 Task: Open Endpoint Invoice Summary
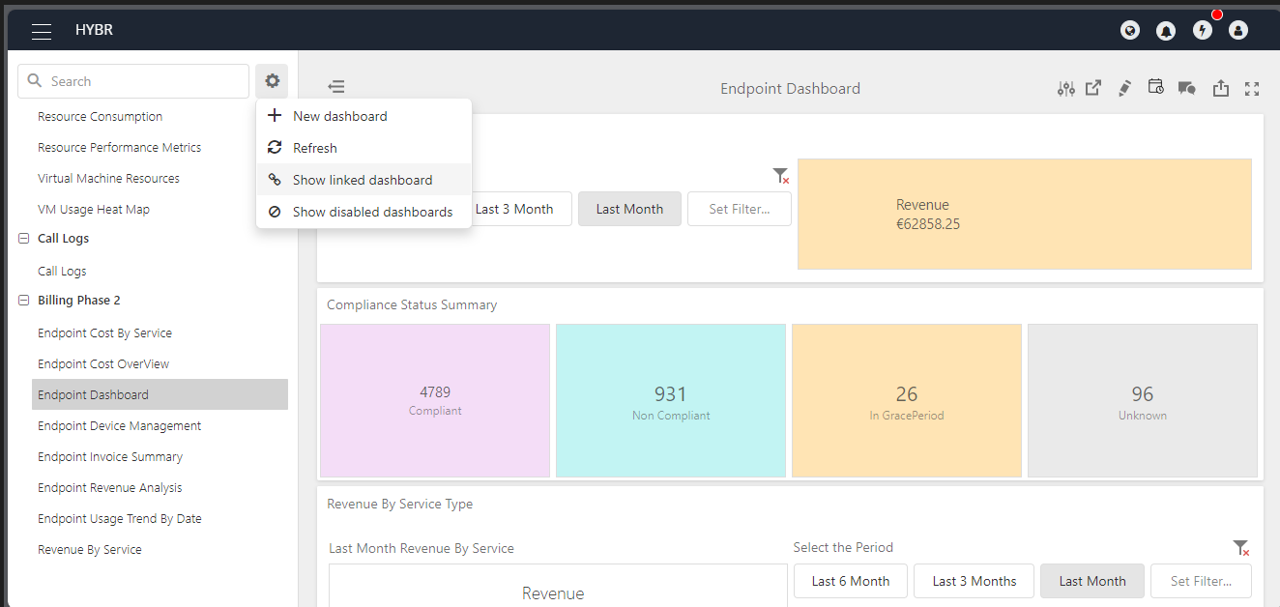click(x=110, y=457)
